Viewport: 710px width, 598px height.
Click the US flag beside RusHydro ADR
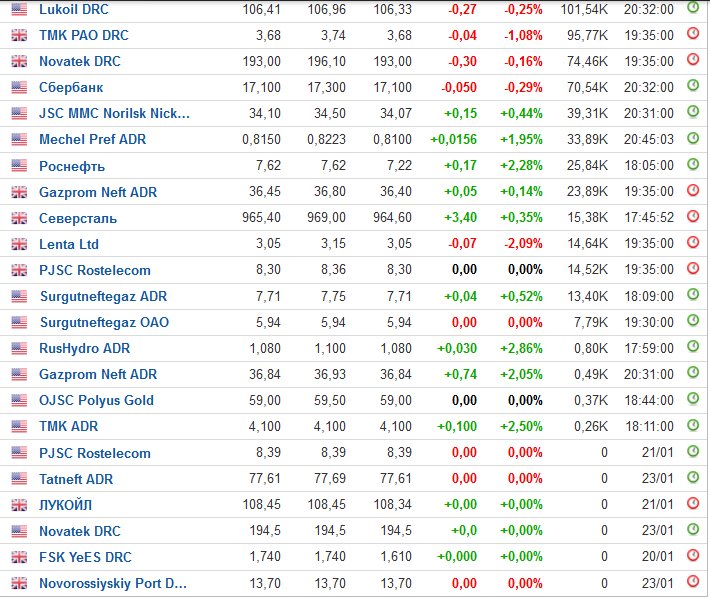point(19,349)
